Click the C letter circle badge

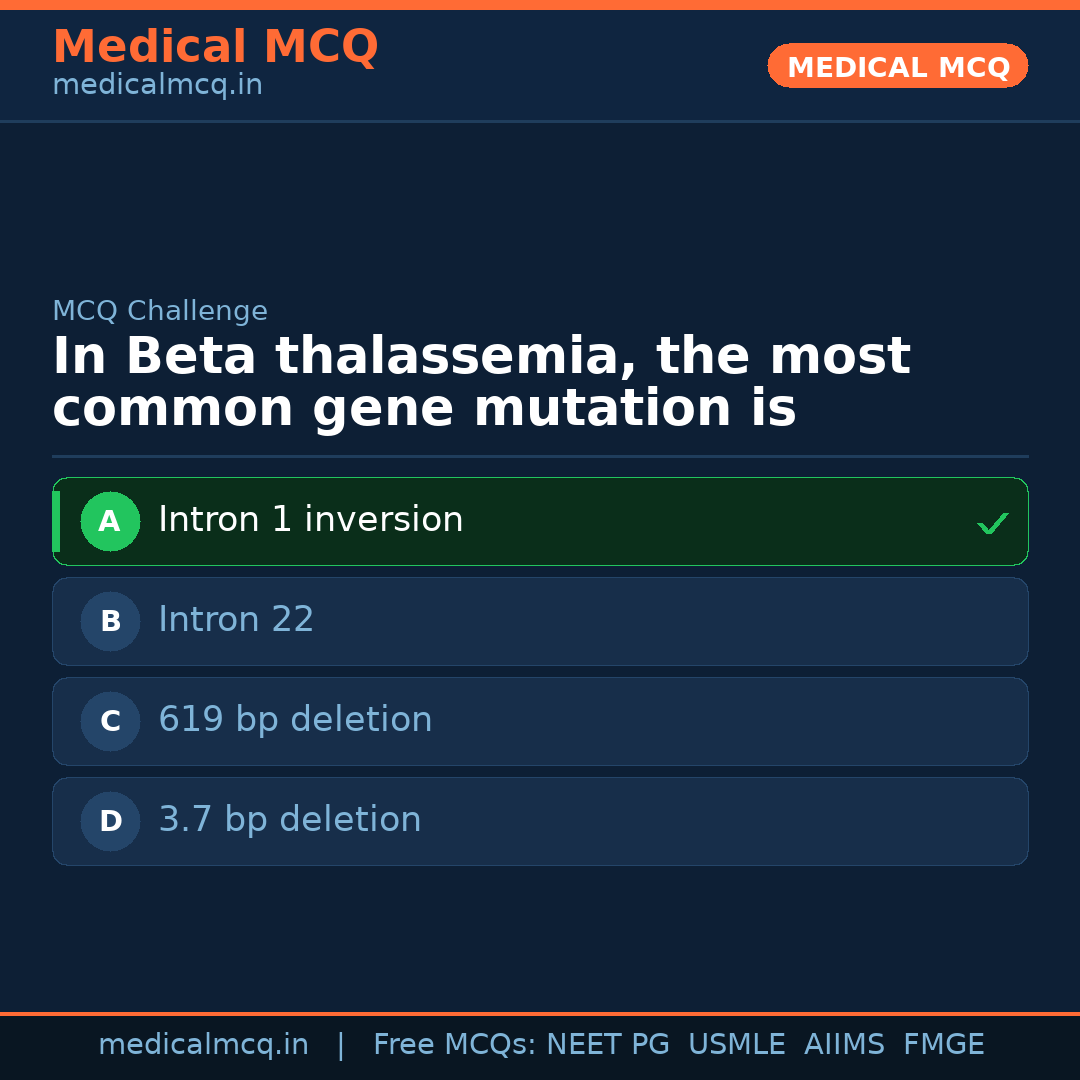[110, 721]
